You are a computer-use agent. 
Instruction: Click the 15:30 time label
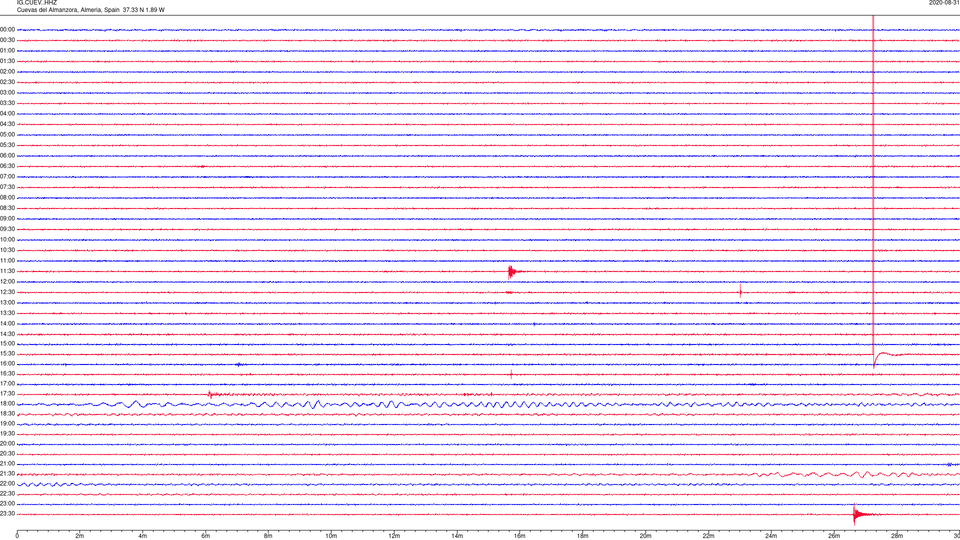7,353
